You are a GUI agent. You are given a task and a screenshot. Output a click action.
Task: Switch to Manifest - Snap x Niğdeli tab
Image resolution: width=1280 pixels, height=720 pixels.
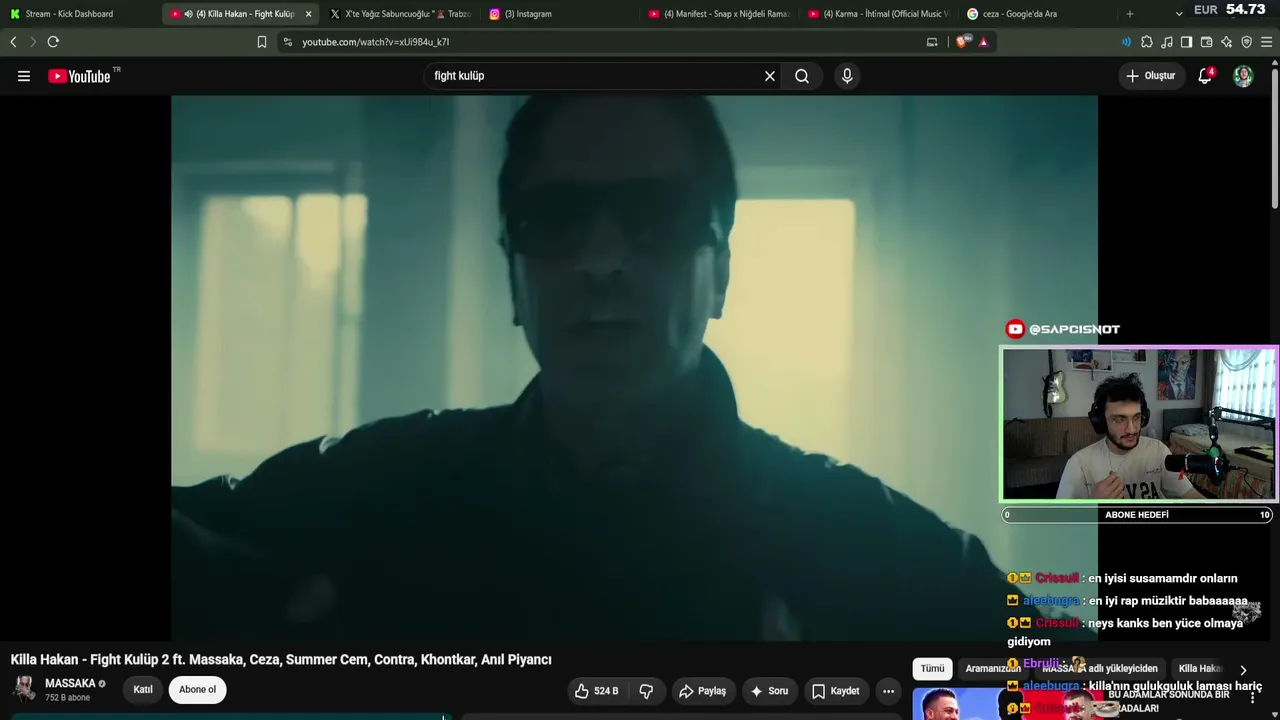click(720, 14)
